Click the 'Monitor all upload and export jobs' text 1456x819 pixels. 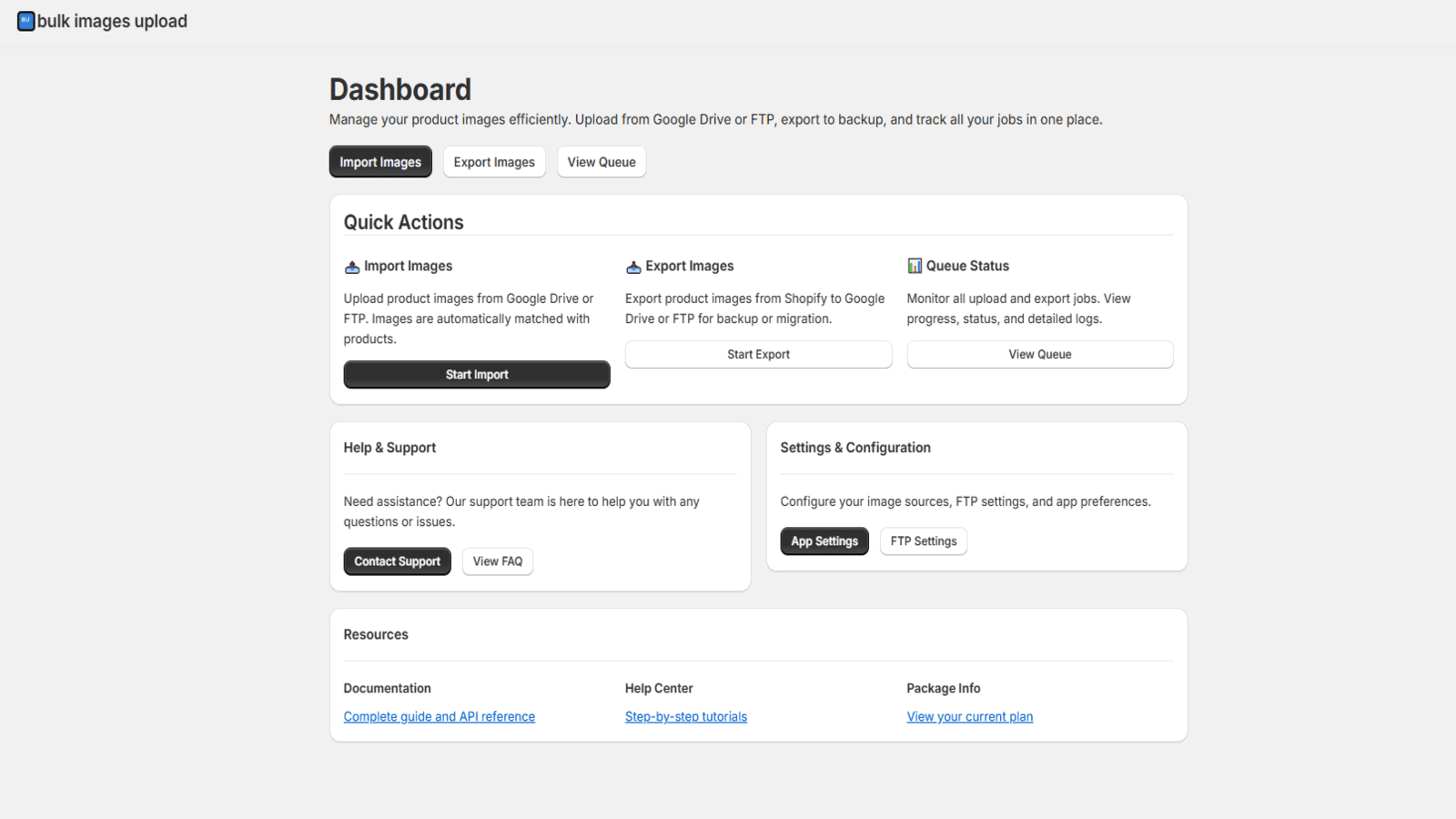coord(1018,308)
